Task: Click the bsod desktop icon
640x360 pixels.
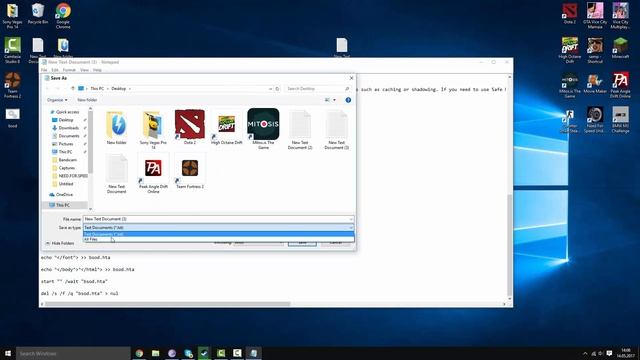Action: (x=12, y=118)
